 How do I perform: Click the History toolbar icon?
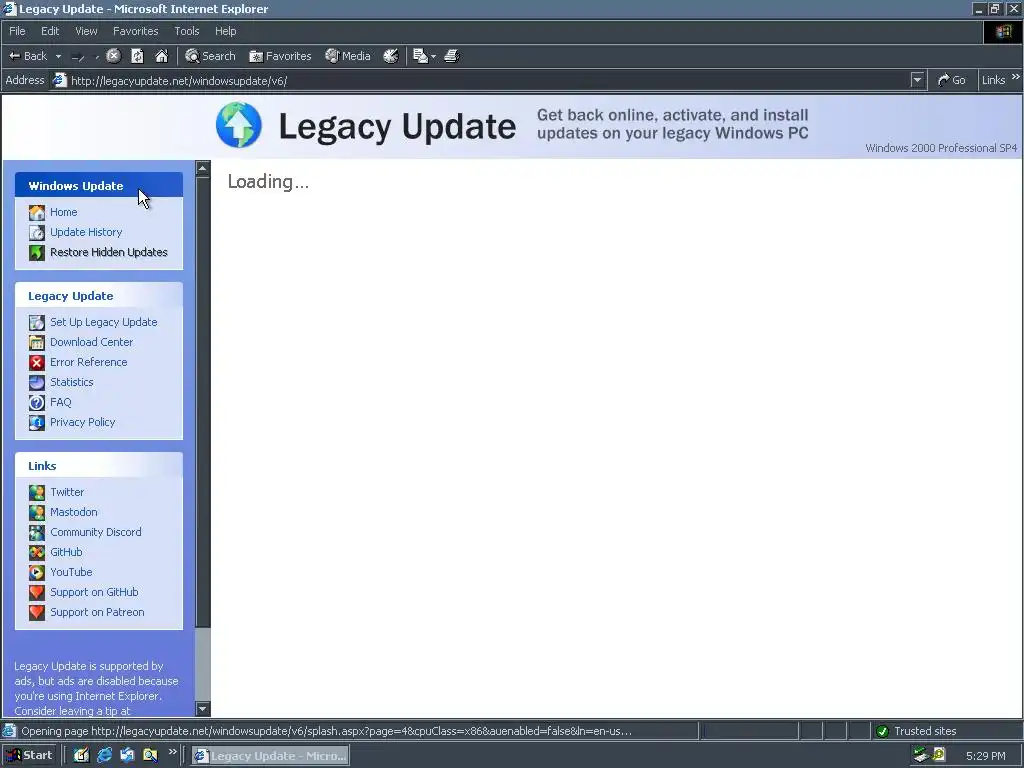tap(391, 56)
